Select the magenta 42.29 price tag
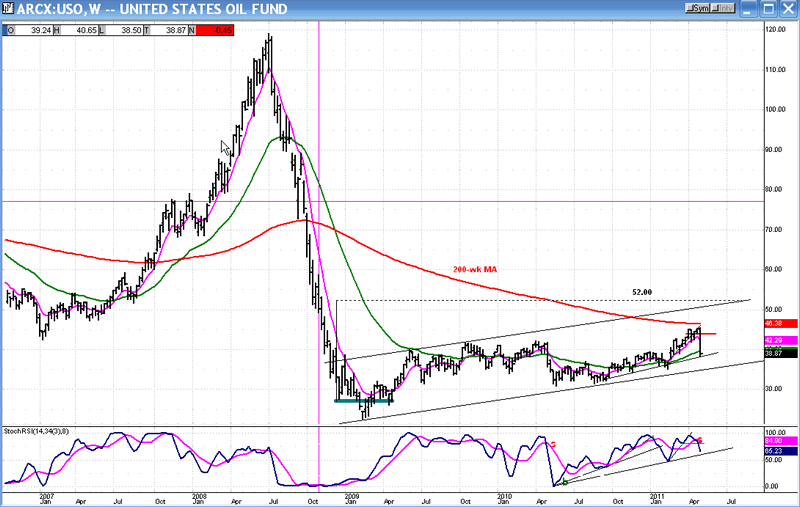This screenshot has width=800, height=507. point(778,341)
